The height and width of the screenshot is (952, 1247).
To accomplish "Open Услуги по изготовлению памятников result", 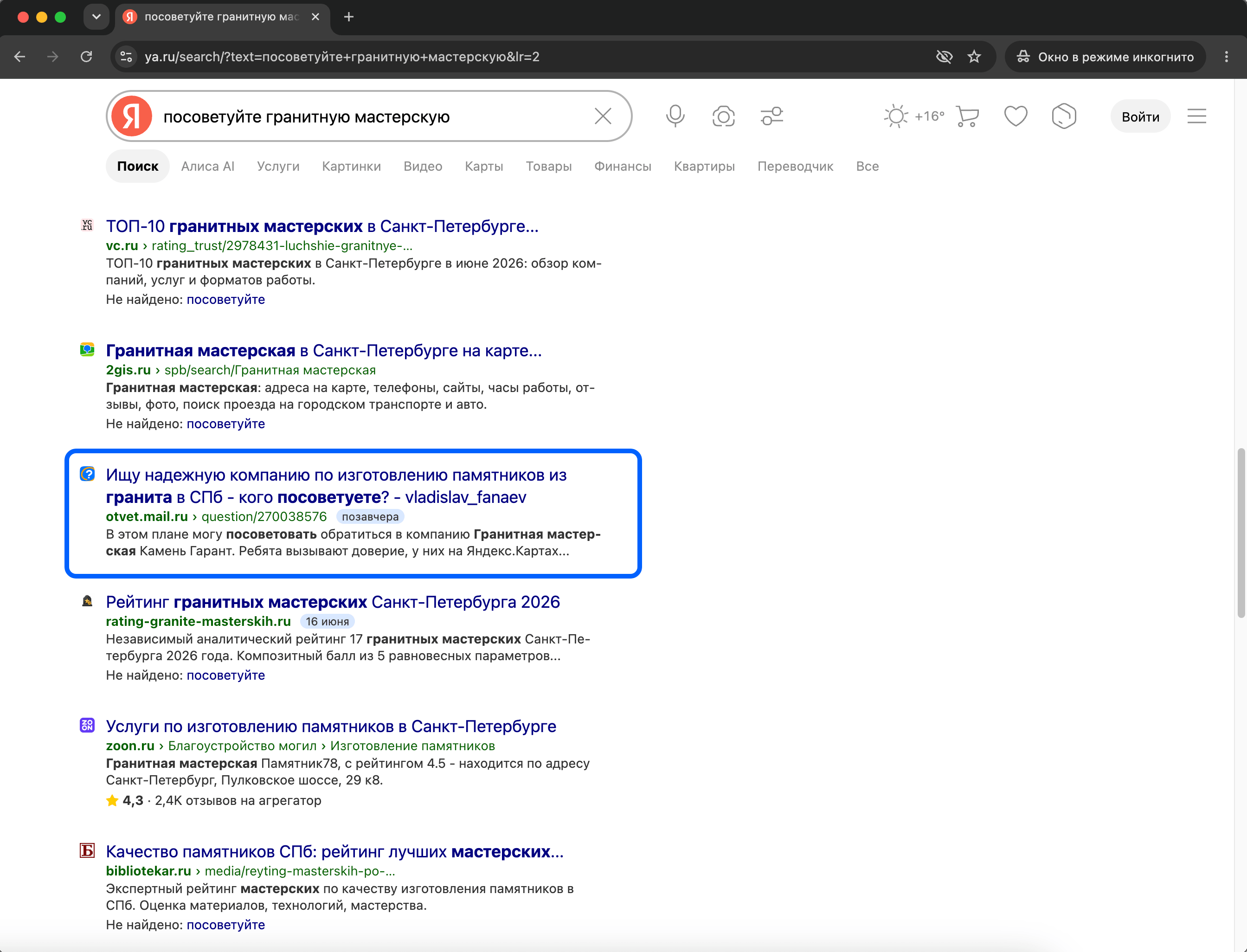I will point(331,727).
